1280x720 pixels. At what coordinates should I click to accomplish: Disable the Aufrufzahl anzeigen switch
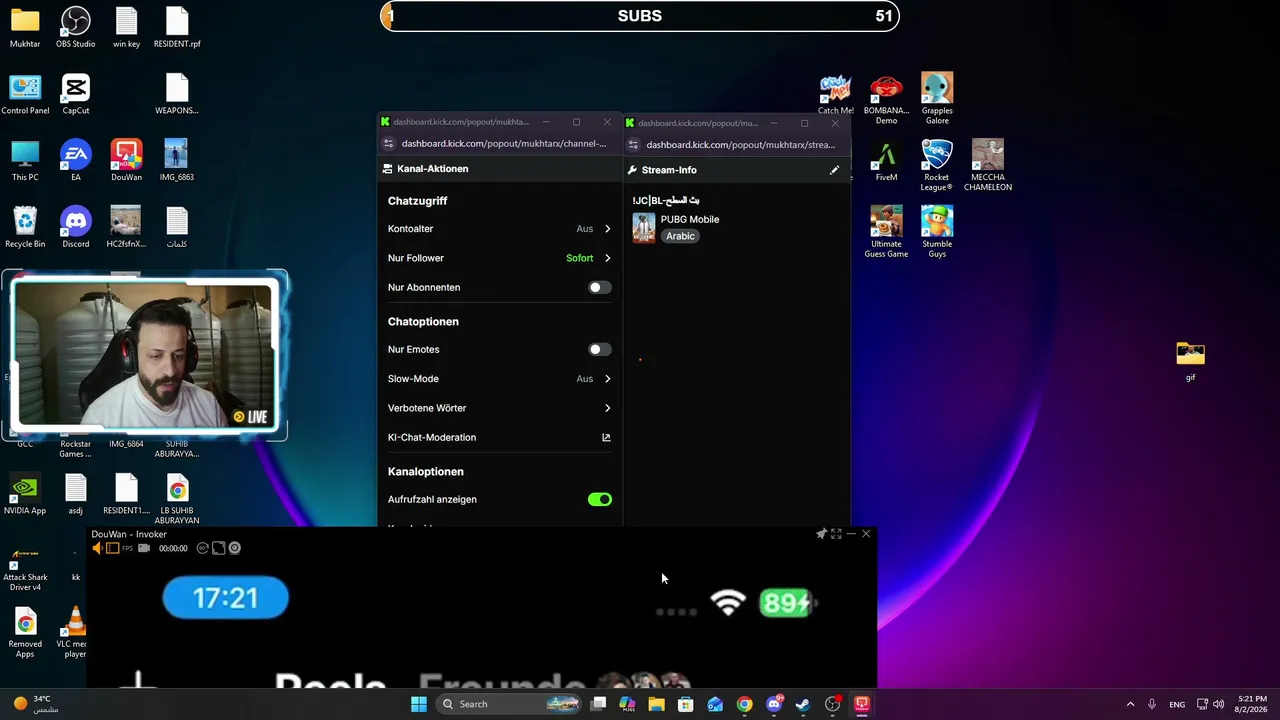tap(599, 499)
